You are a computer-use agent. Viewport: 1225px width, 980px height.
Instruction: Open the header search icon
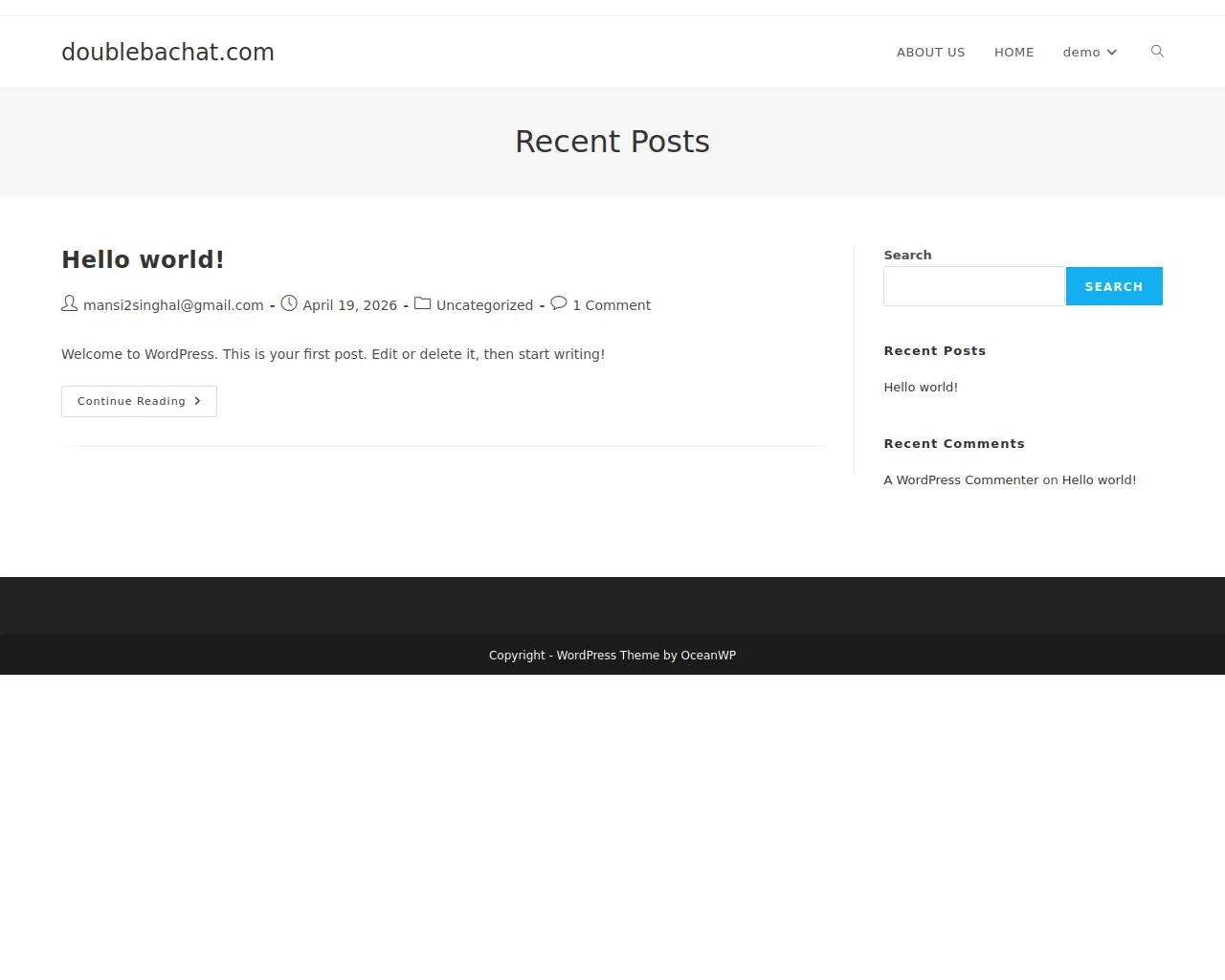pos(1157,52)
